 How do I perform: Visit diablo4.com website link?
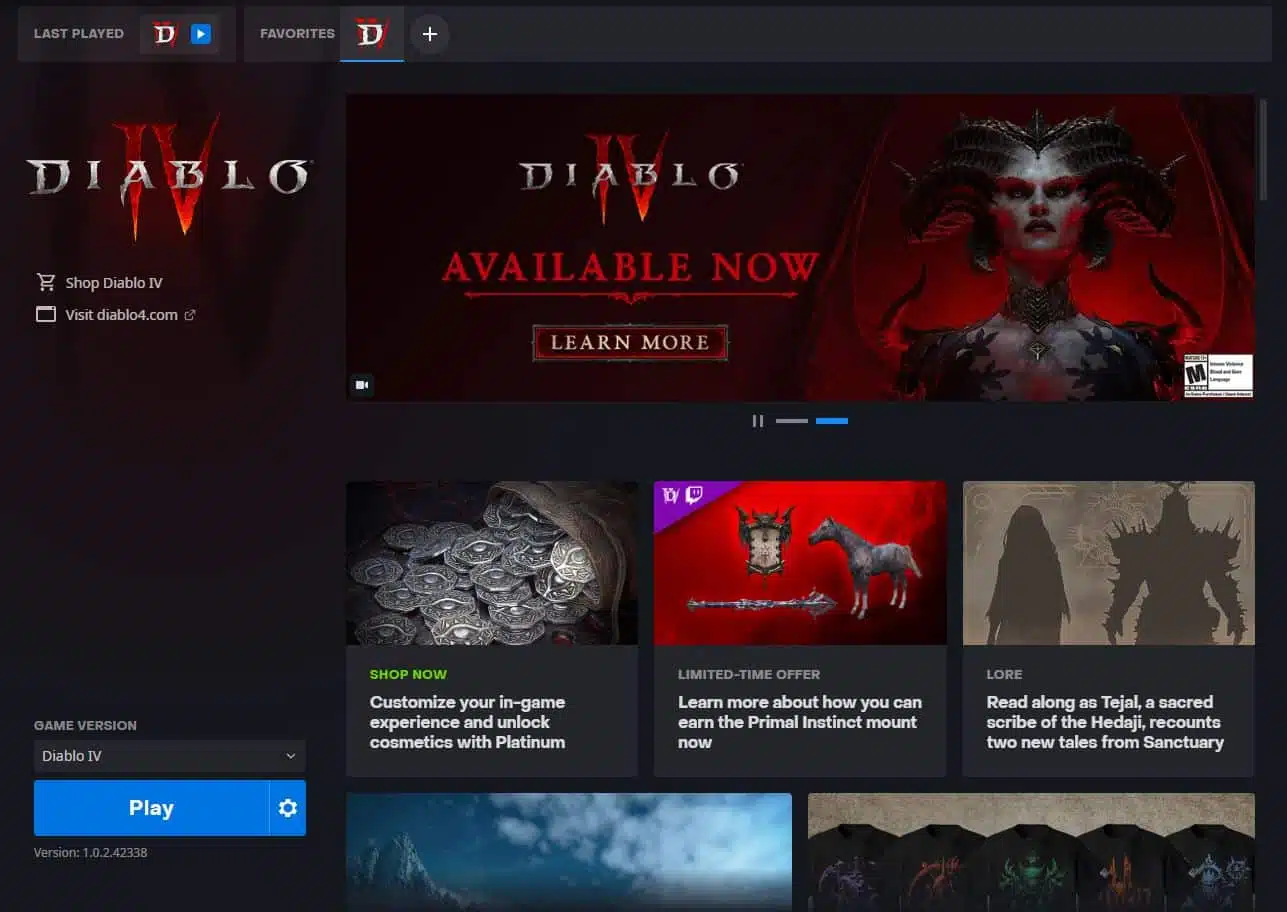point(121,315)
